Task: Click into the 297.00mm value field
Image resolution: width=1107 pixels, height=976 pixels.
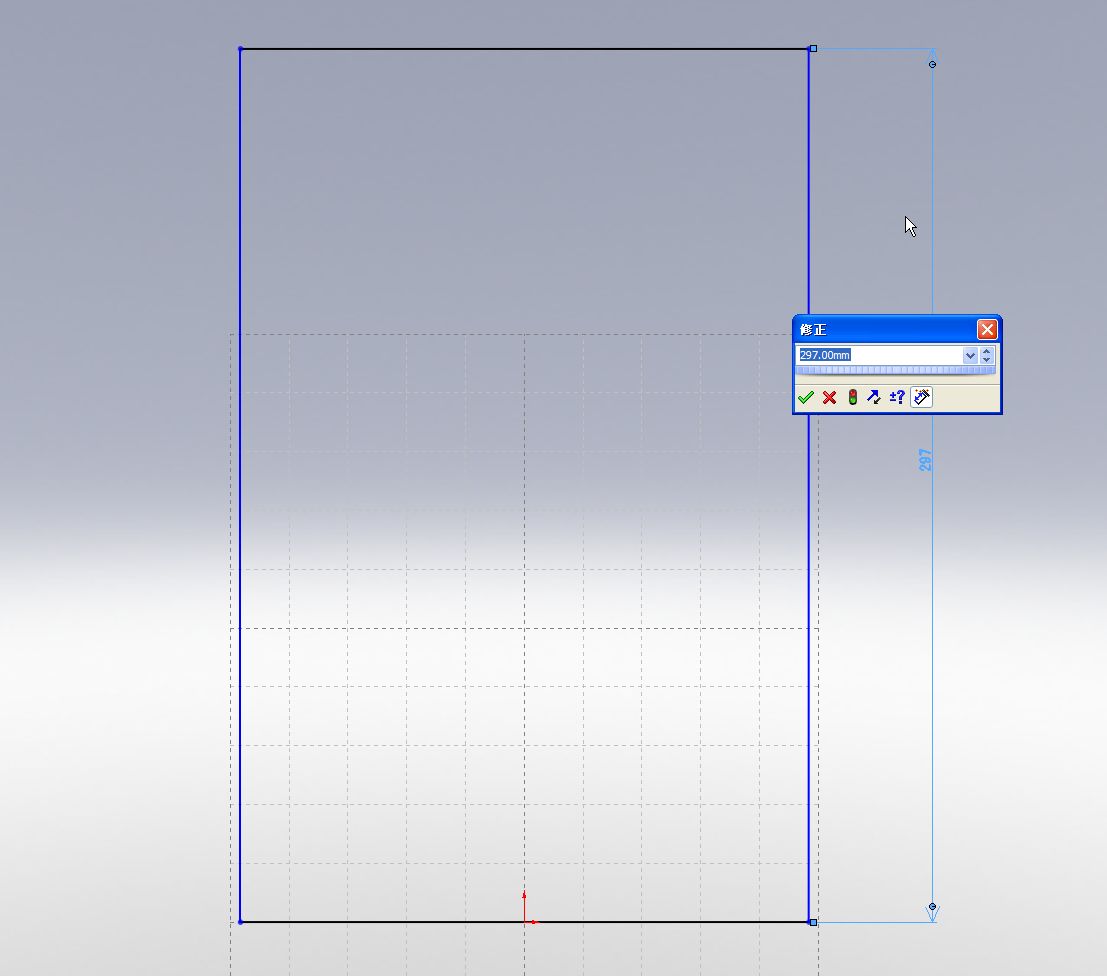Action: [880, 355]
